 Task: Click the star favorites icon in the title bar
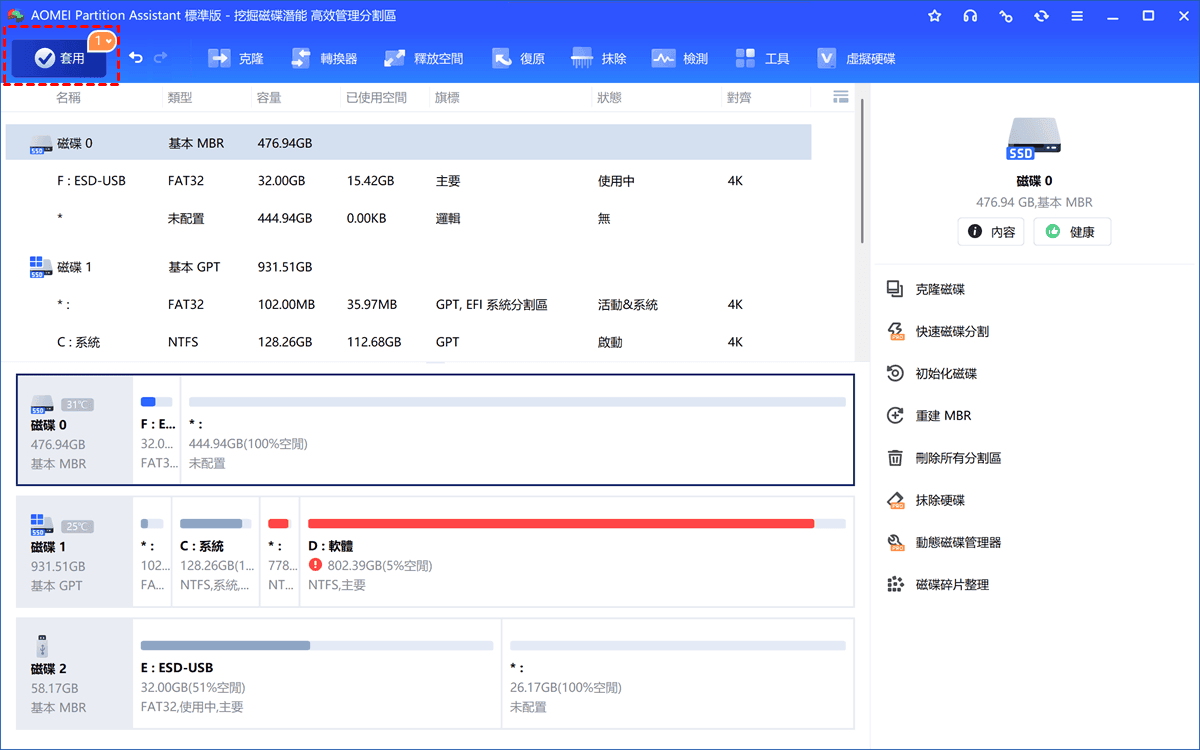point(935,16)
